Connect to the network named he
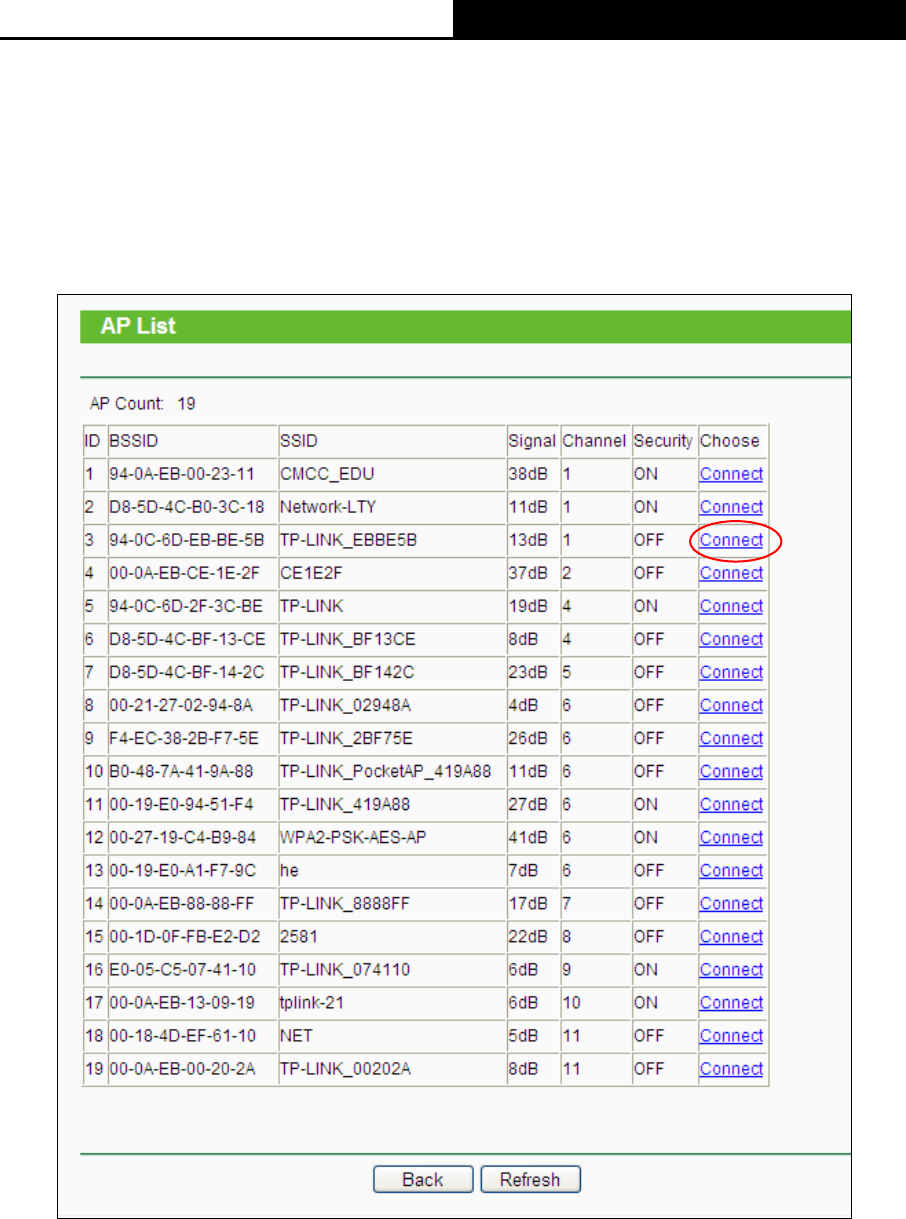Image resolution: width=906 pixels, height=1219 pixels. point(731,870)
